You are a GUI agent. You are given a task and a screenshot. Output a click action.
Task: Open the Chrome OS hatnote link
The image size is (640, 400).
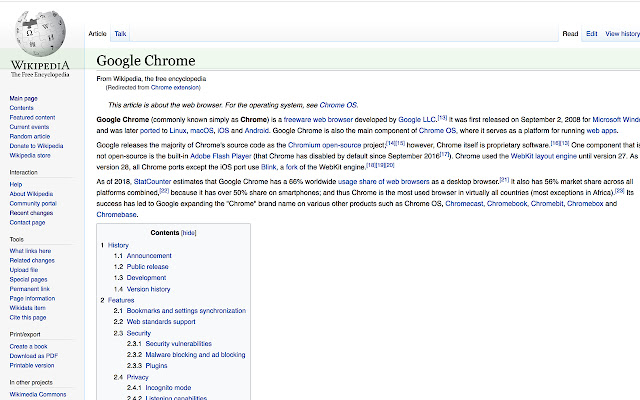coord(338,105)
